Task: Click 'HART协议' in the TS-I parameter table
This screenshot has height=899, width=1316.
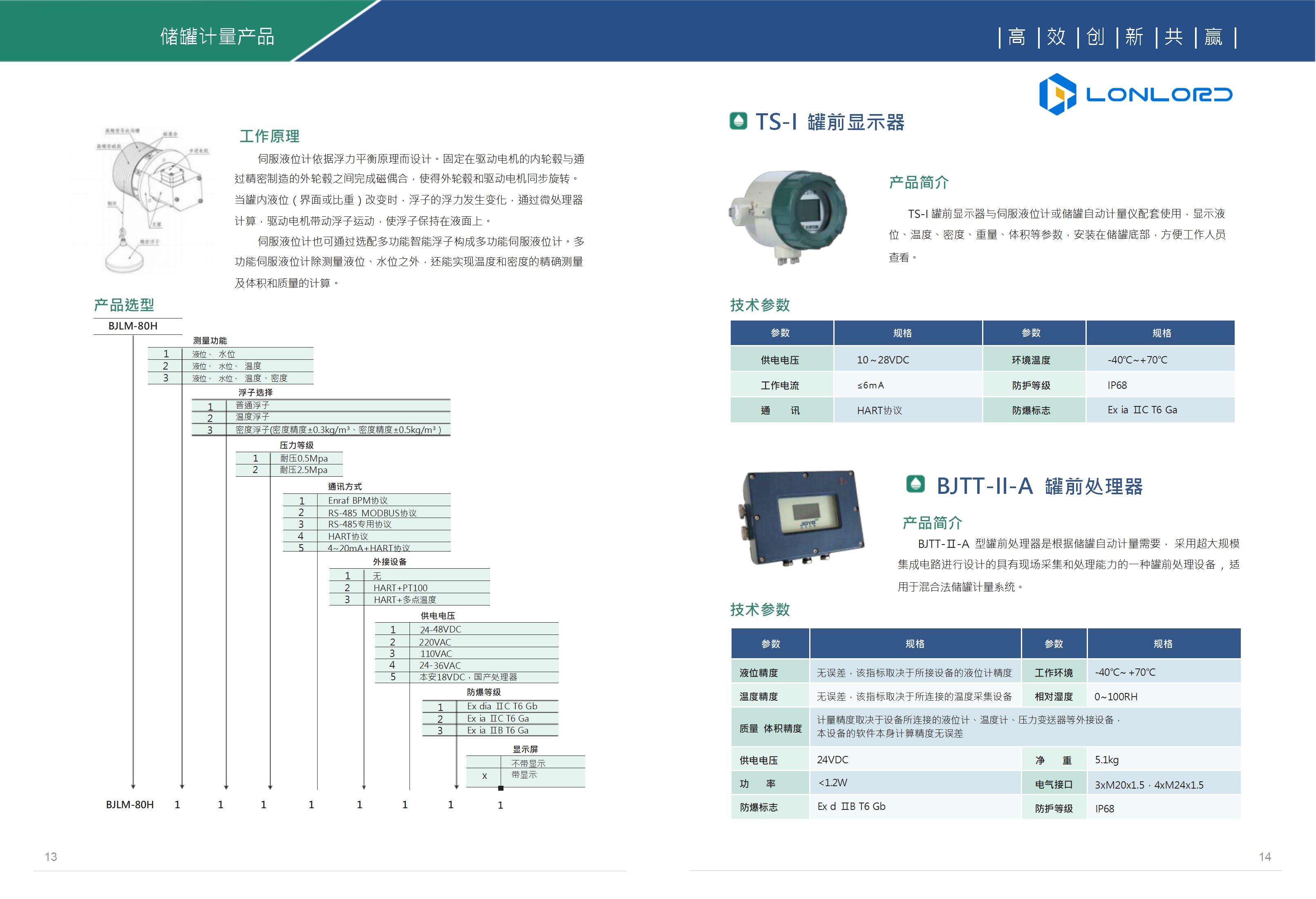Action: pos(880,410)
